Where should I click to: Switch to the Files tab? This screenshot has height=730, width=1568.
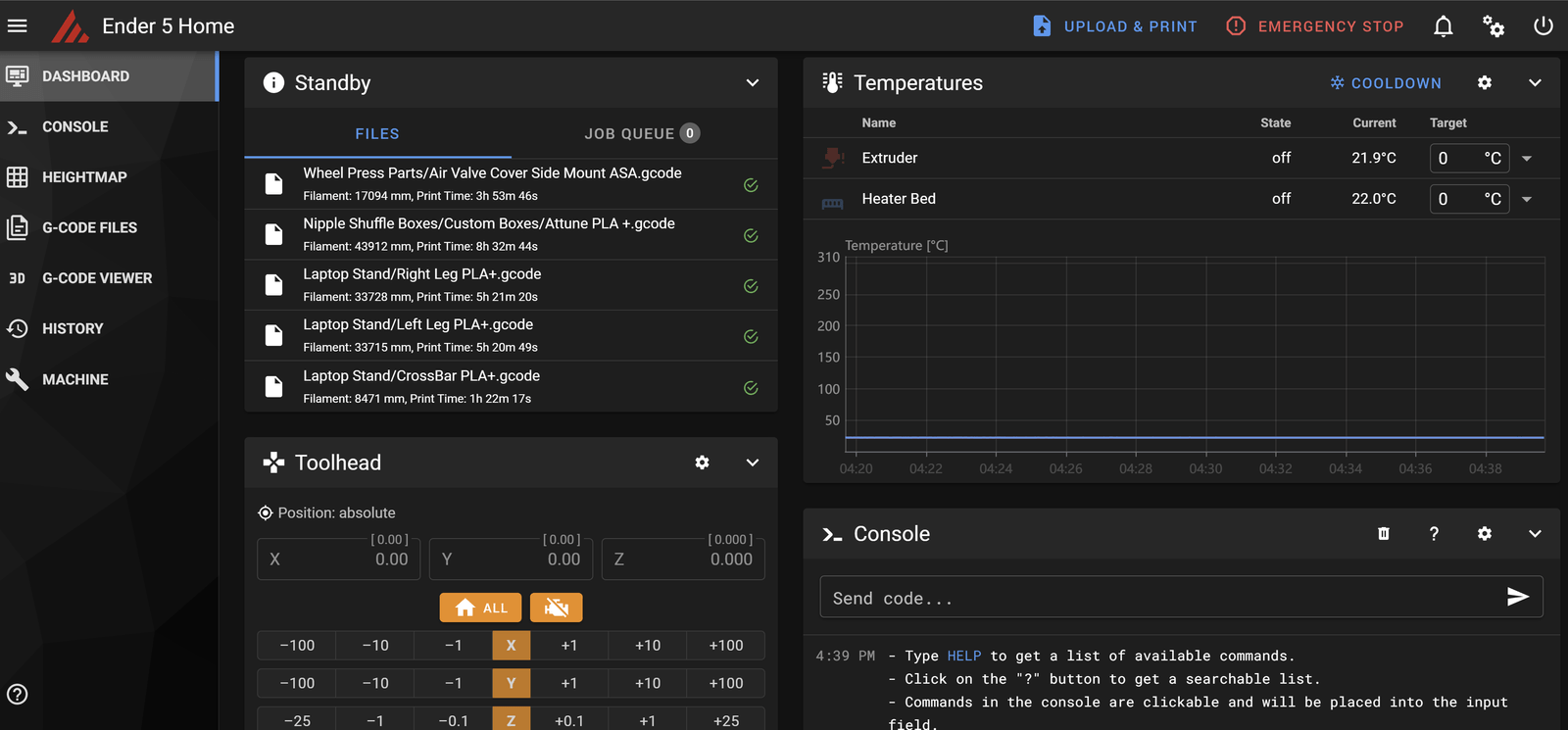(x=377, y=134)
